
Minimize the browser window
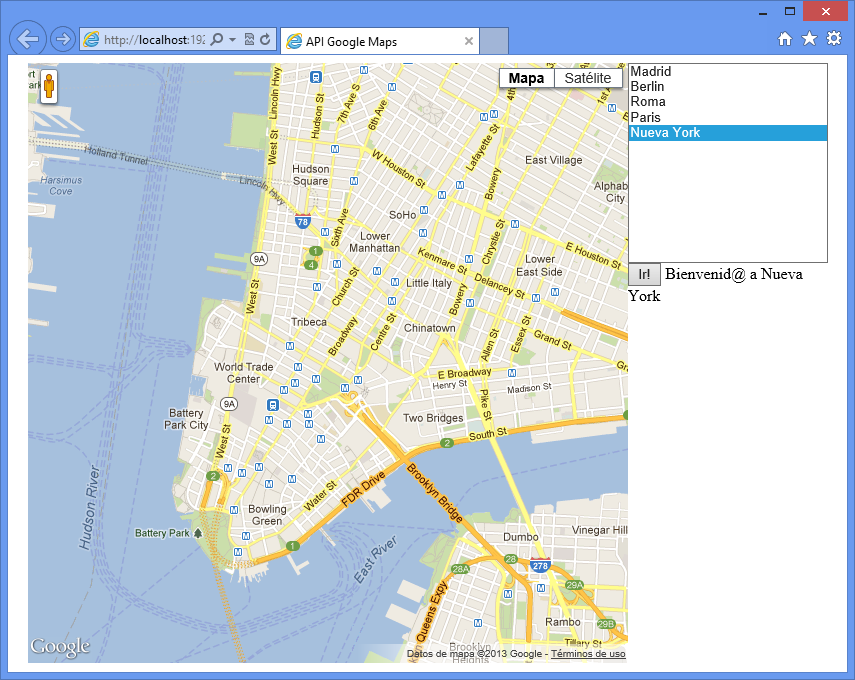click(x=763, y=13)
